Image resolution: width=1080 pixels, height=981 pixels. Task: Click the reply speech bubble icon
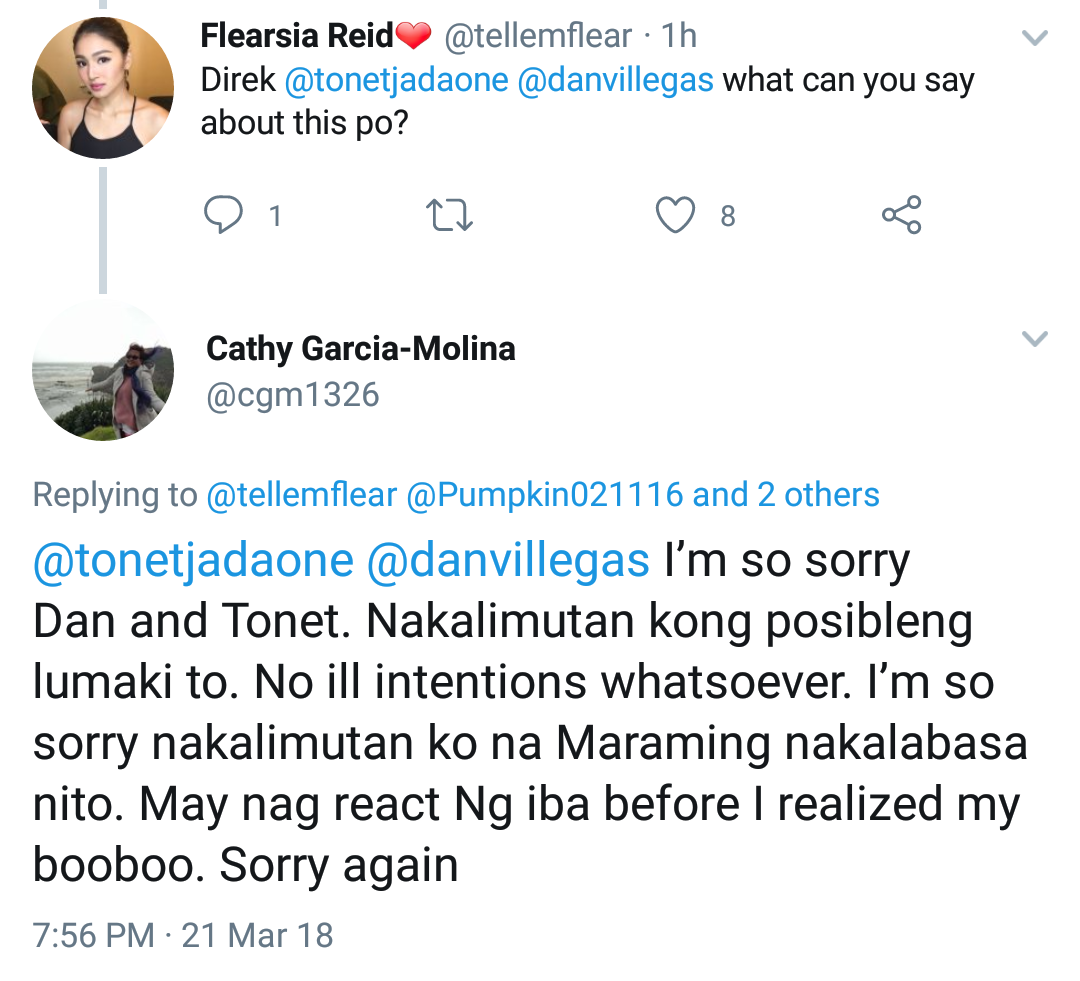click(x=222, y=215)
